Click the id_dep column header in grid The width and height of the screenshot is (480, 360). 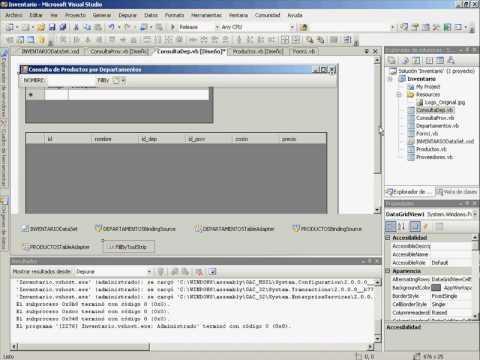161,139
